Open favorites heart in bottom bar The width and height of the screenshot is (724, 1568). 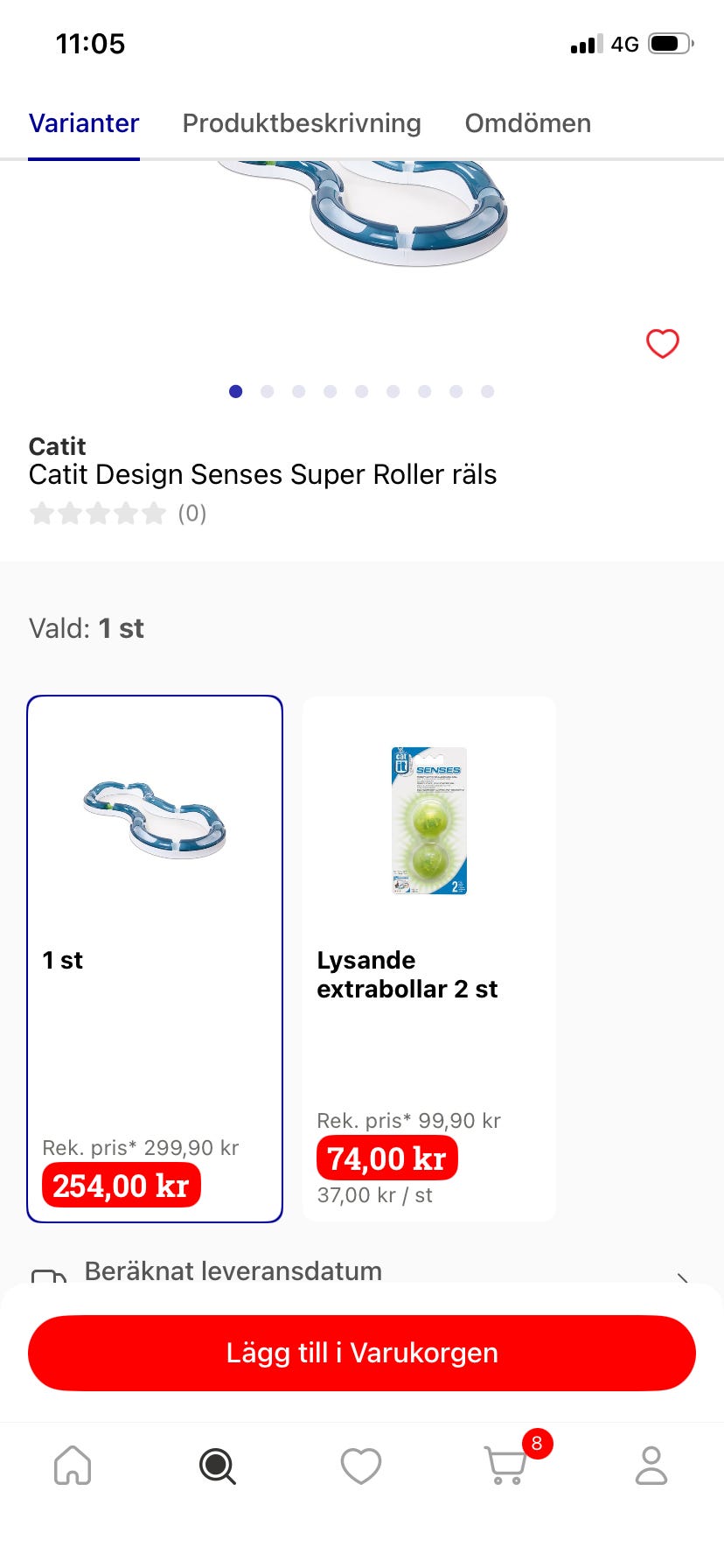[x=361, y=1466]
